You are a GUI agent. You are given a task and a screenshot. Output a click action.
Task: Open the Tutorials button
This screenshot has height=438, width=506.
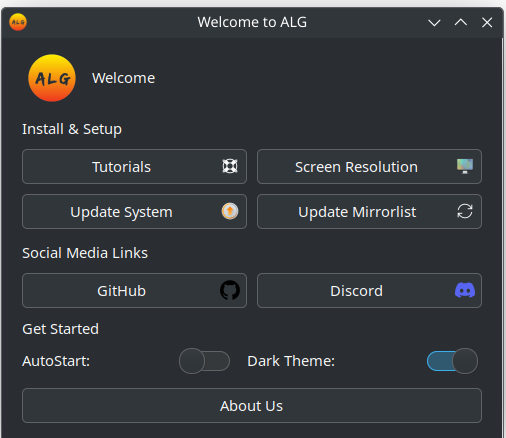[134, 166]
